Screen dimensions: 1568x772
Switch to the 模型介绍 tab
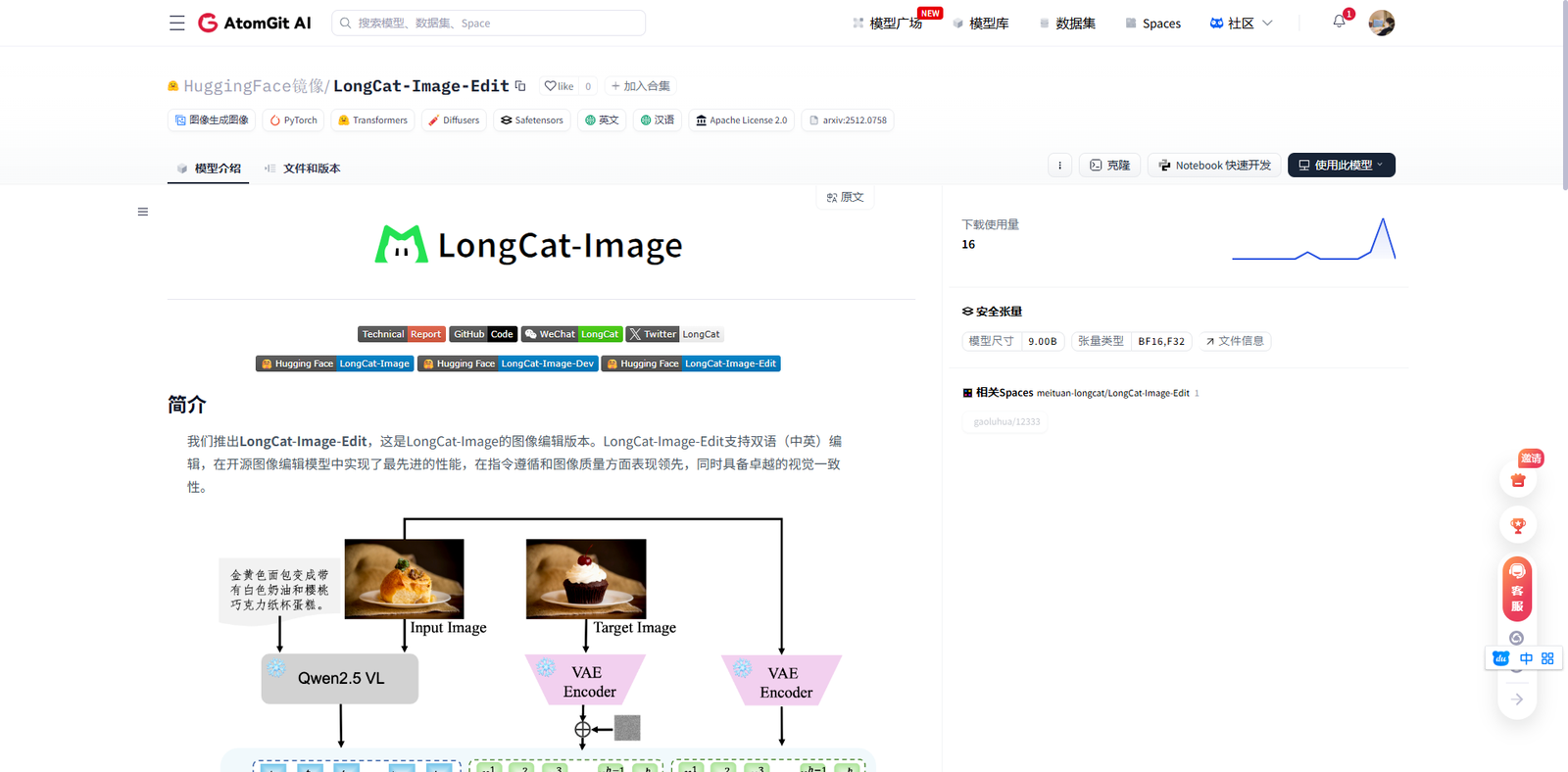(209, 169)
